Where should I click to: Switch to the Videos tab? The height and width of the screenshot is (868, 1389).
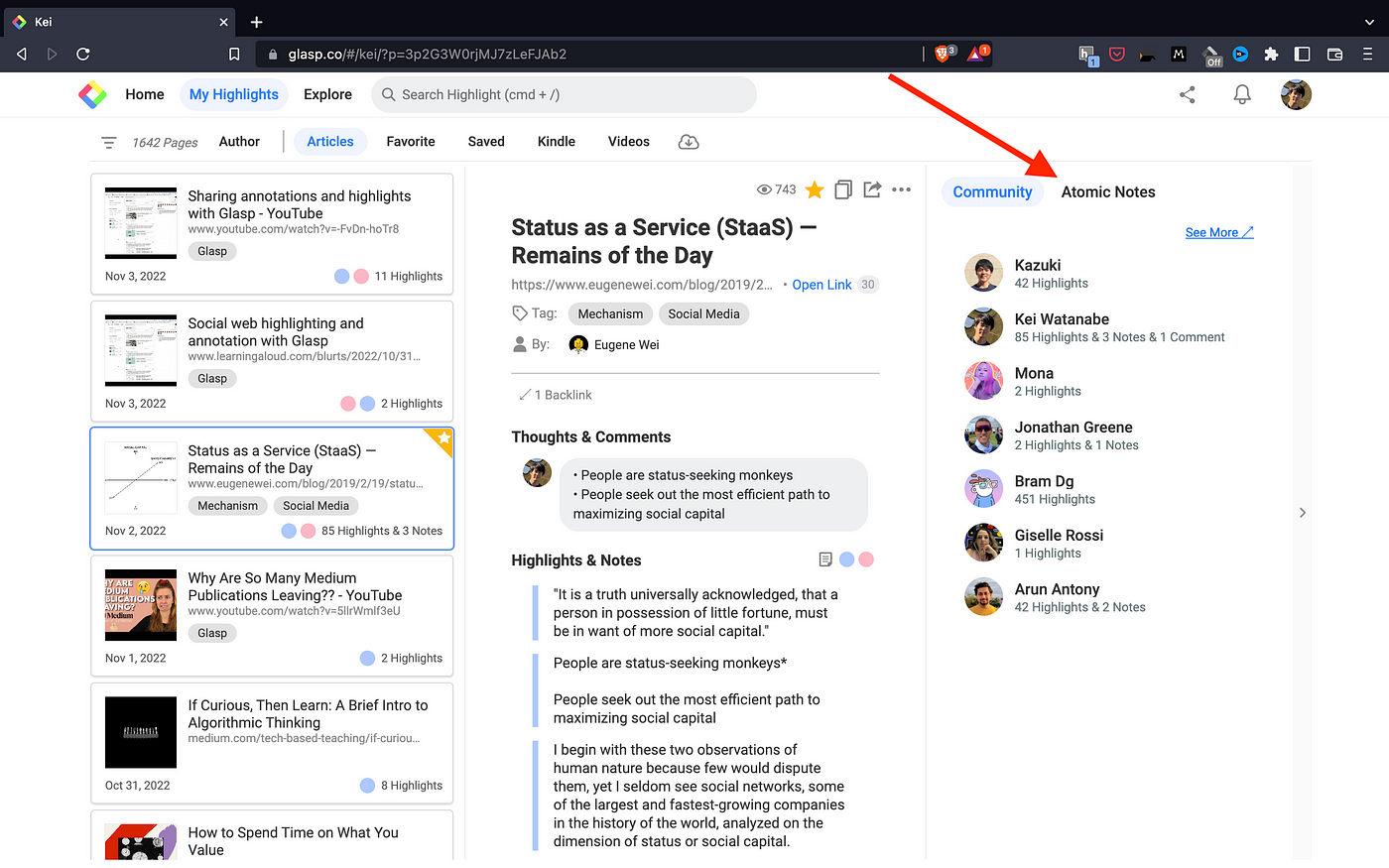pyautogui.click(x=629, y=142)
